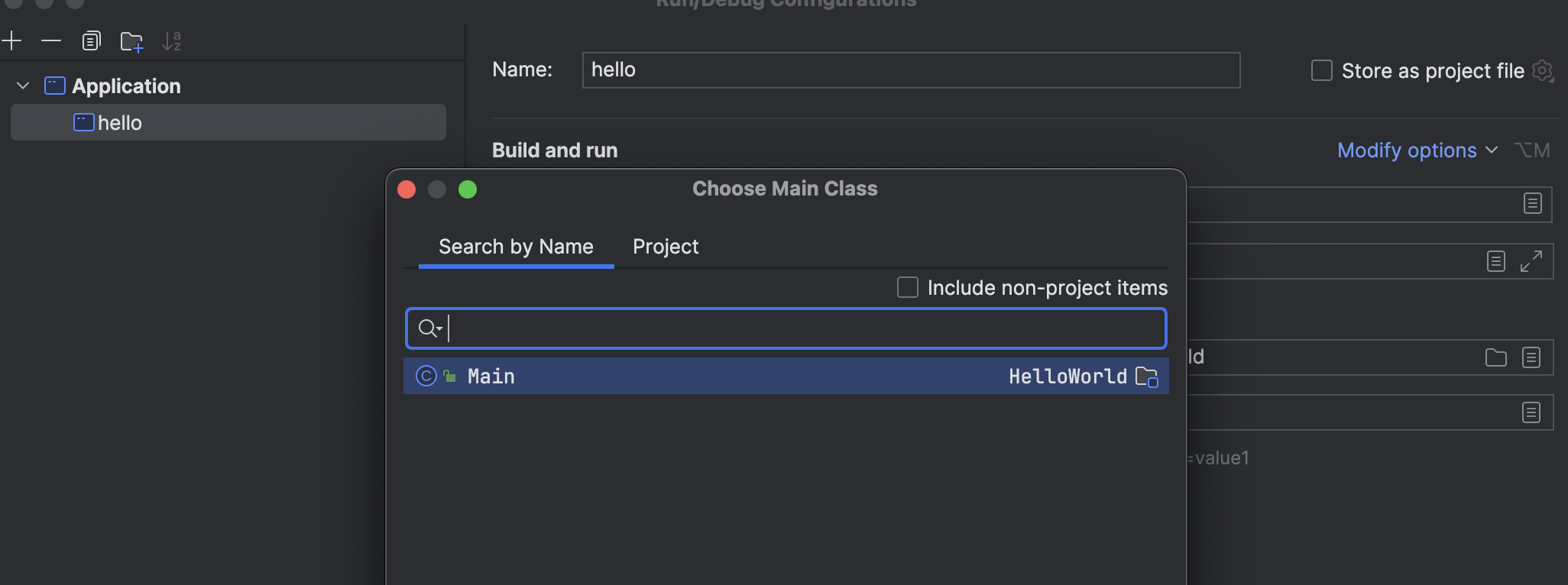Click the Copy Configuration icon
The image size is (1568, 585).
pyautogui.click(x=91, y=41)
